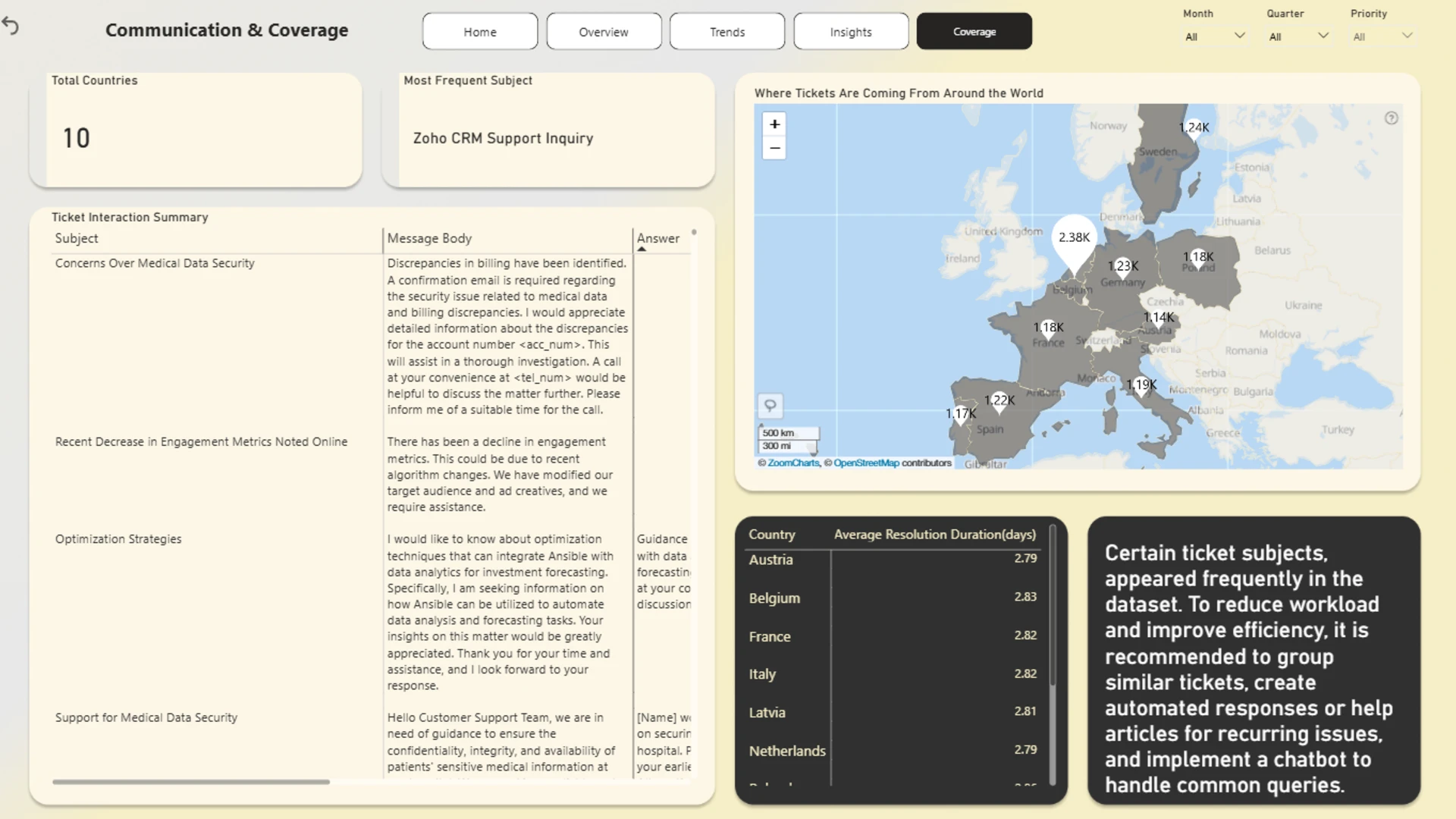1456x819 pixels.
Task: Open the Month filter dropdown
Action: pyautogui.click(x=1215, y=36)
